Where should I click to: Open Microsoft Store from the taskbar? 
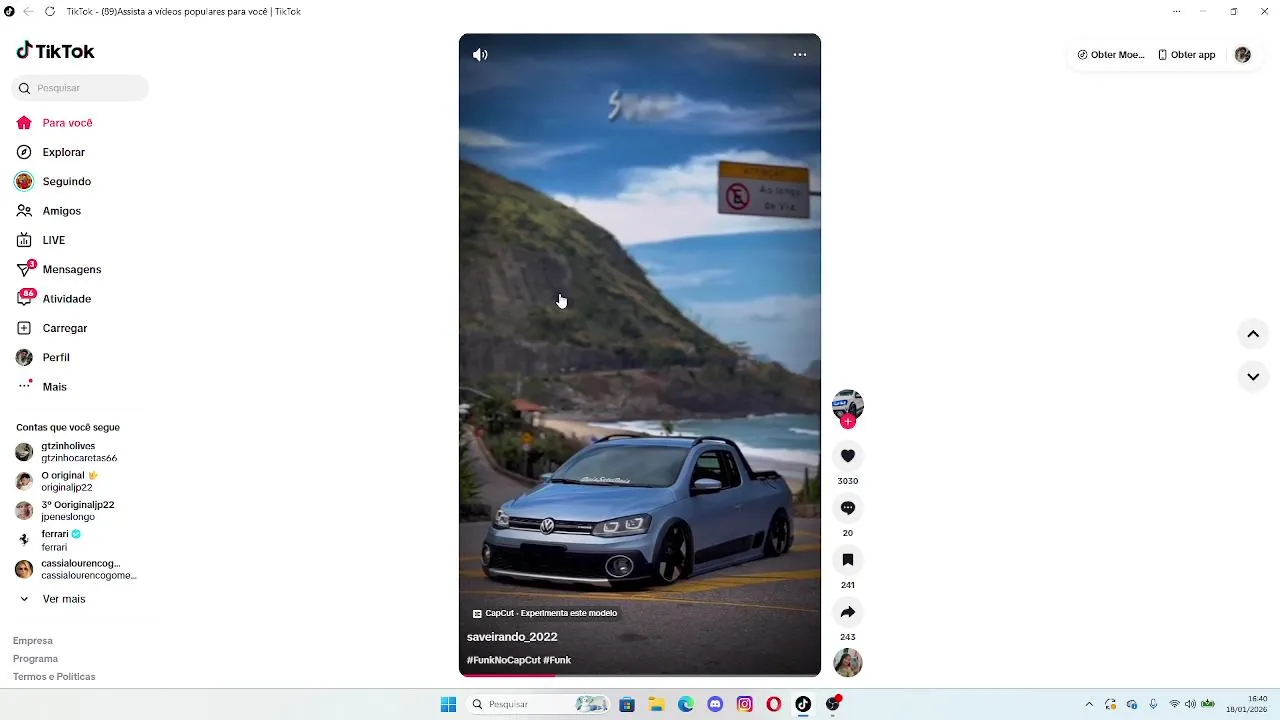(x=627, y=705)
